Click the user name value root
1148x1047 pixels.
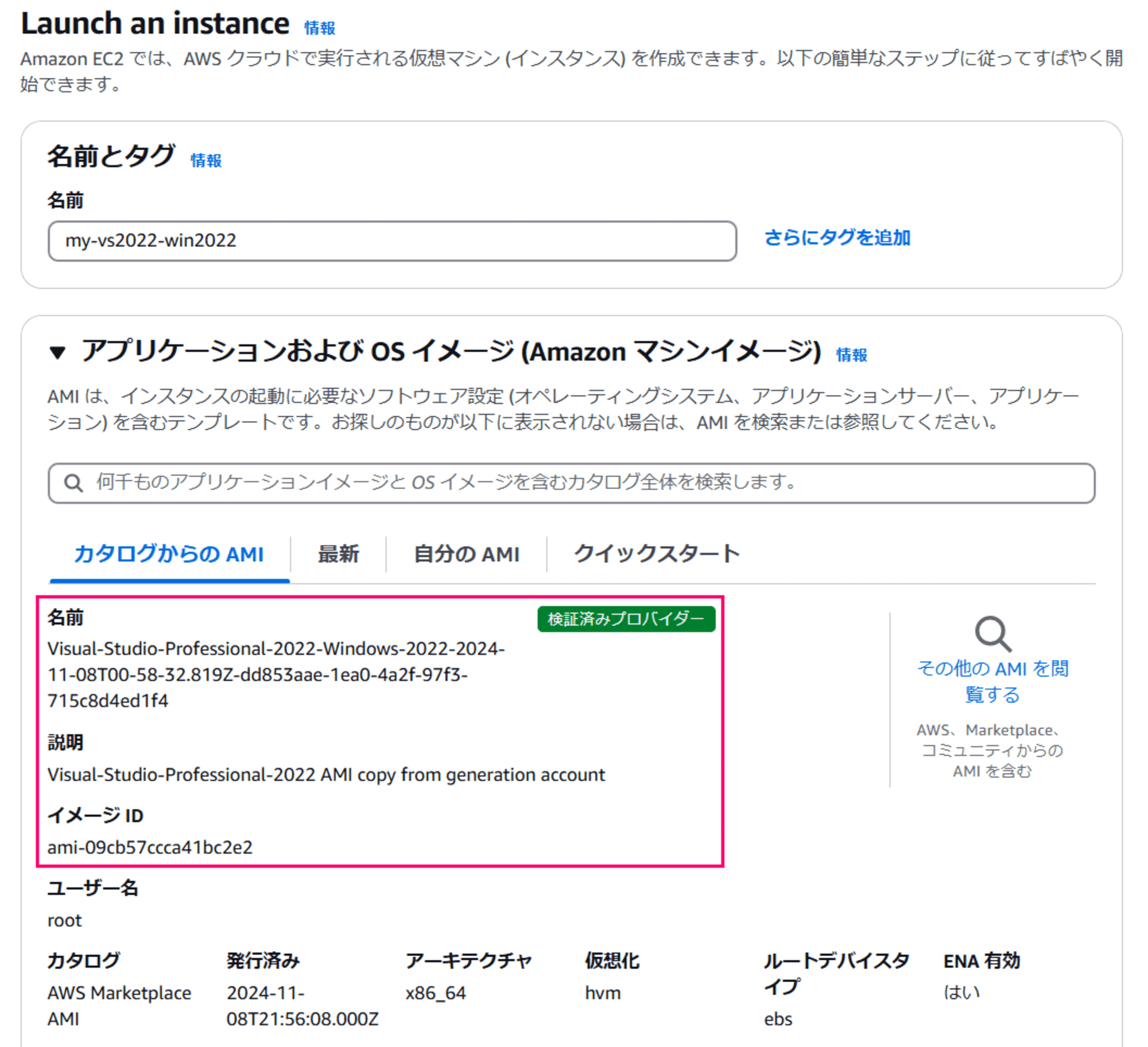[64, 920]
